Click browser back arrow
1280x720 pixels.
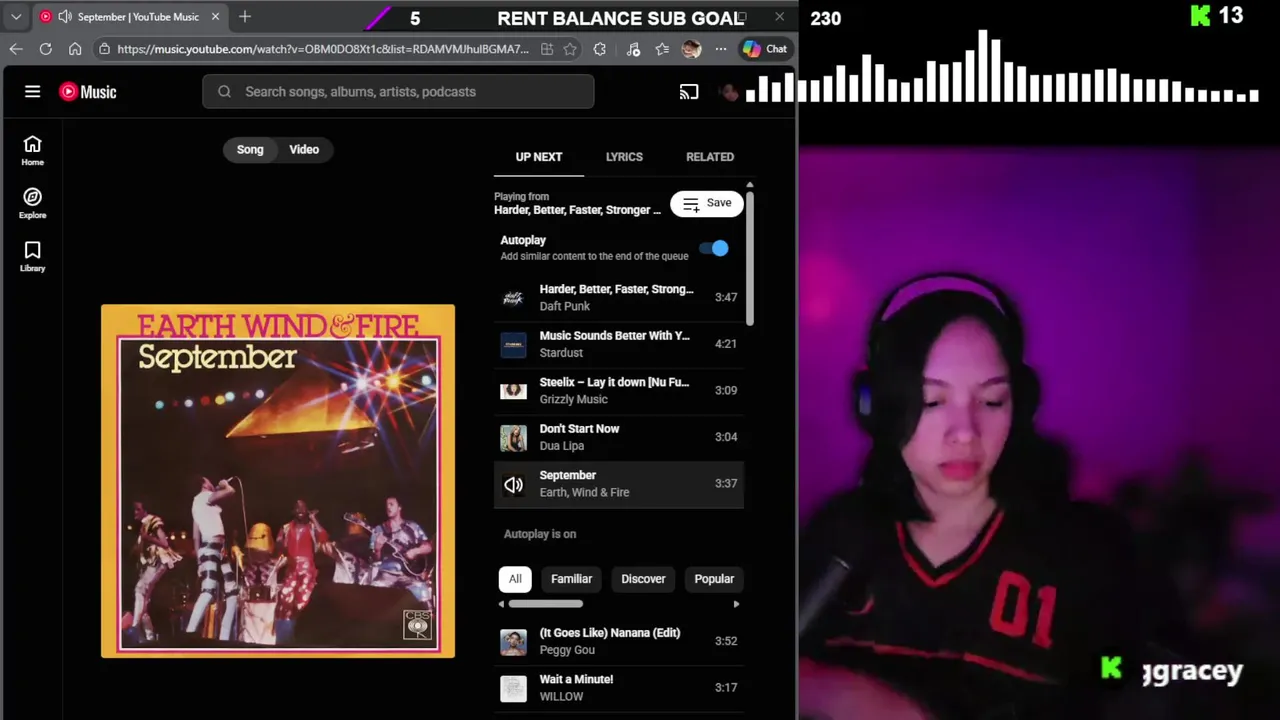(x=16, y=49)
